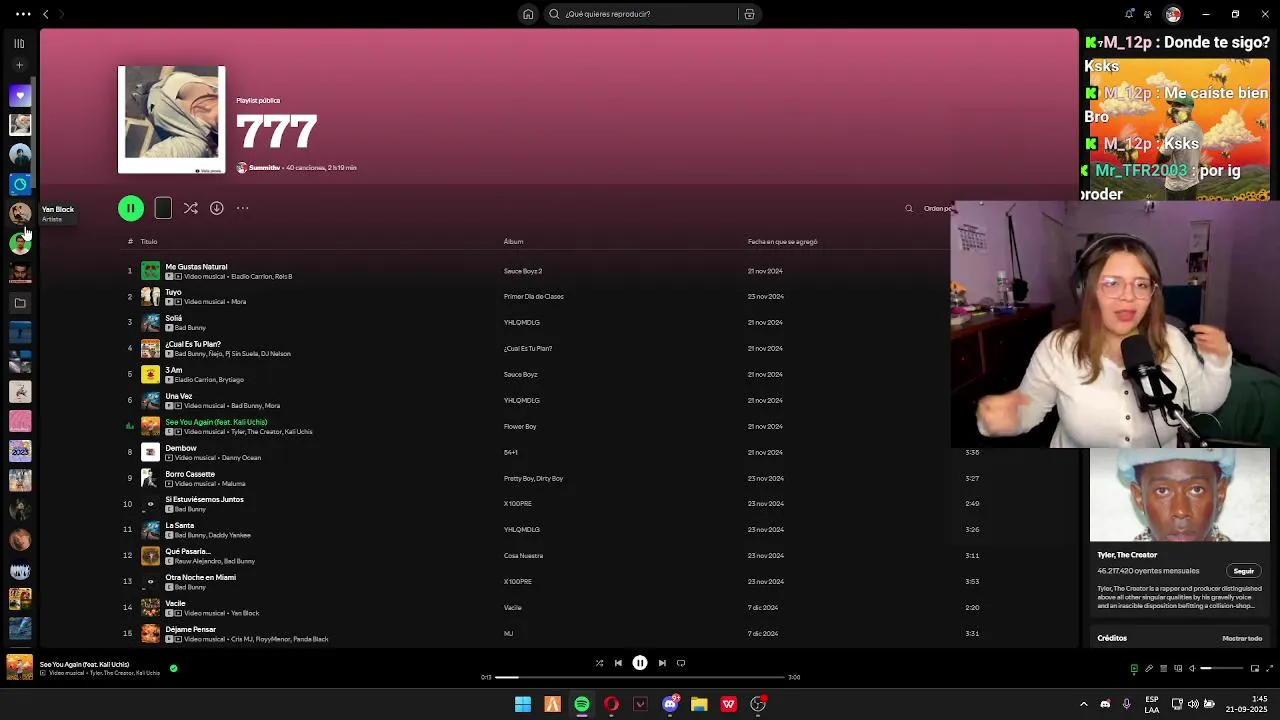Mute the volume speaker icon

(1191, 668)
